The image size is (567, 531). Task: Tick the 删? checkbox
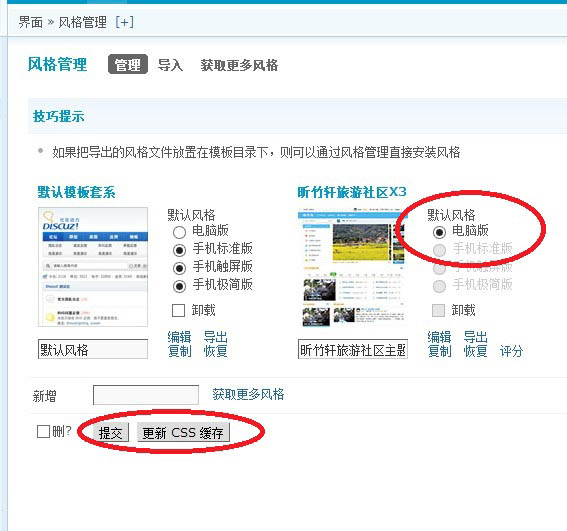point(43,431)
